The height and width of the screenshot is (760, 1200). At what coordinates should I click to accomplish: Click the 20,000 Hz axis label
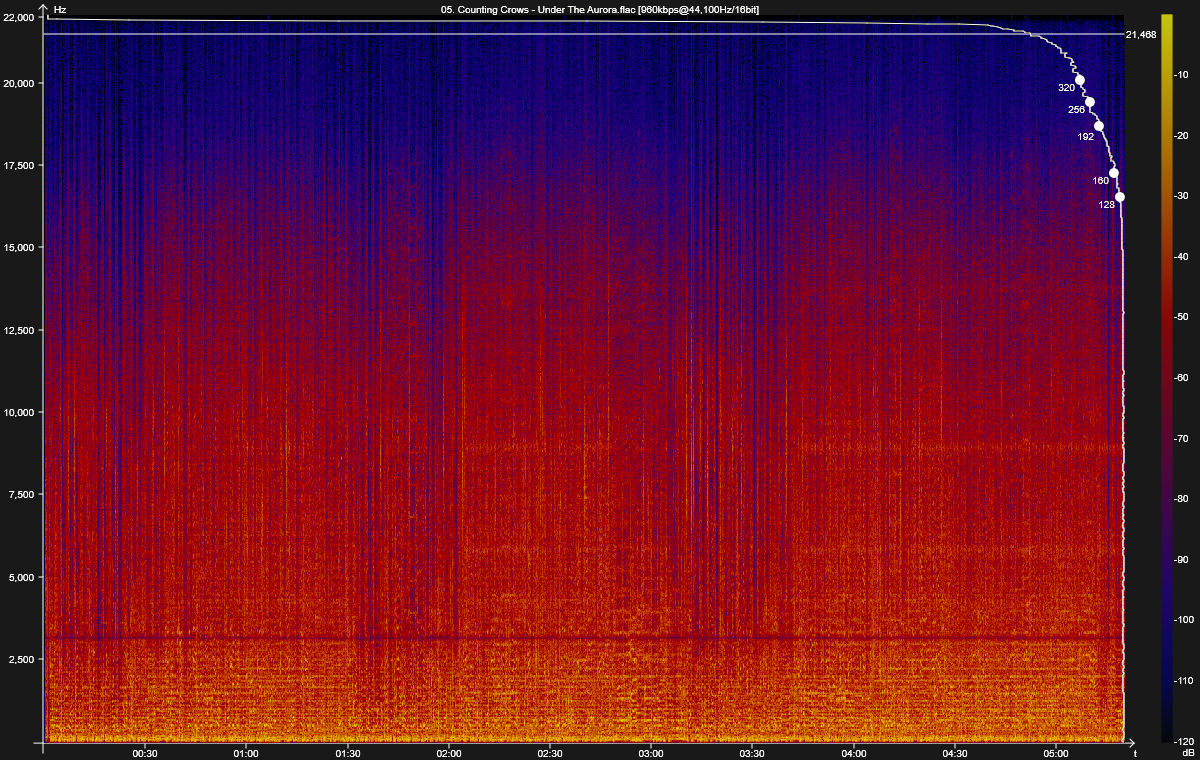click(19, 83)
